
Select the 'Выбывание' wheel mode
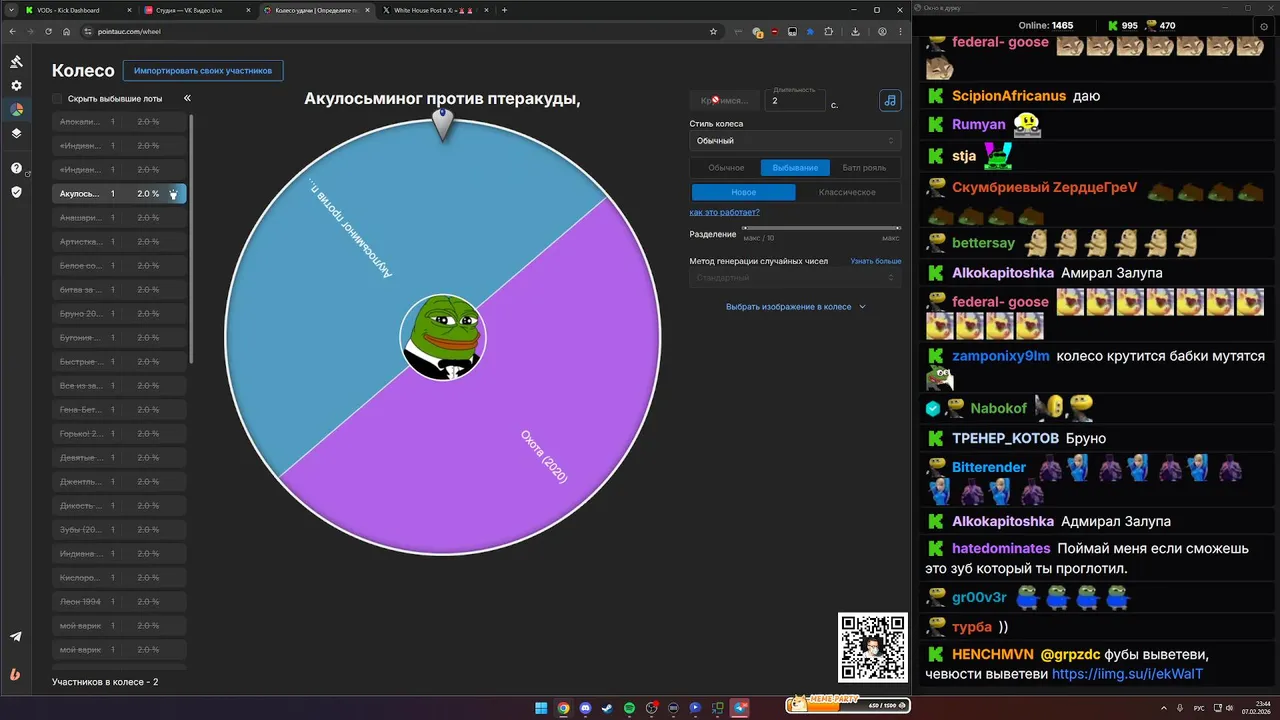(x=795, y=168)
